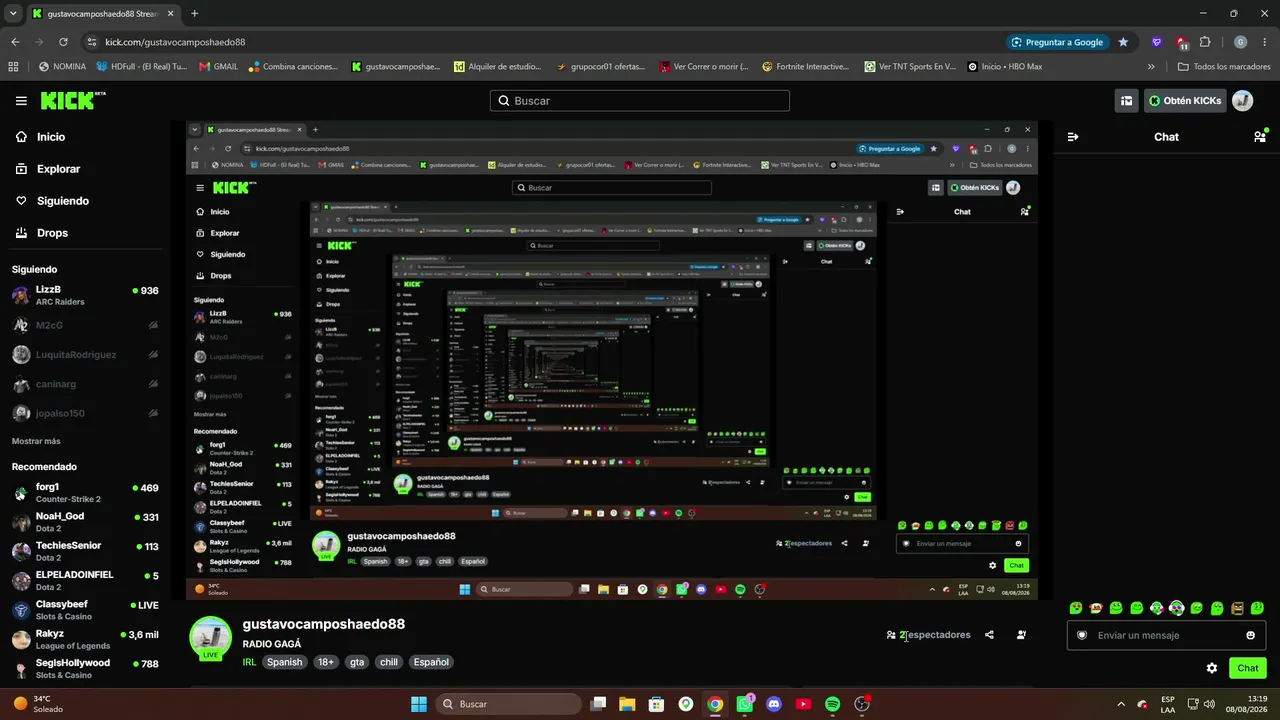Click the purple extension icon in Chrome toolbar
This screenshot has height=720, width=1280.
point(1157,42)
